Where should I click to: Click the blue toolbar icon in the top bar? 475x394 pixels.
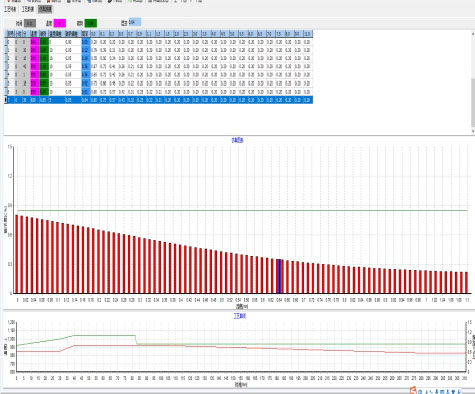[x=89, y=1]
